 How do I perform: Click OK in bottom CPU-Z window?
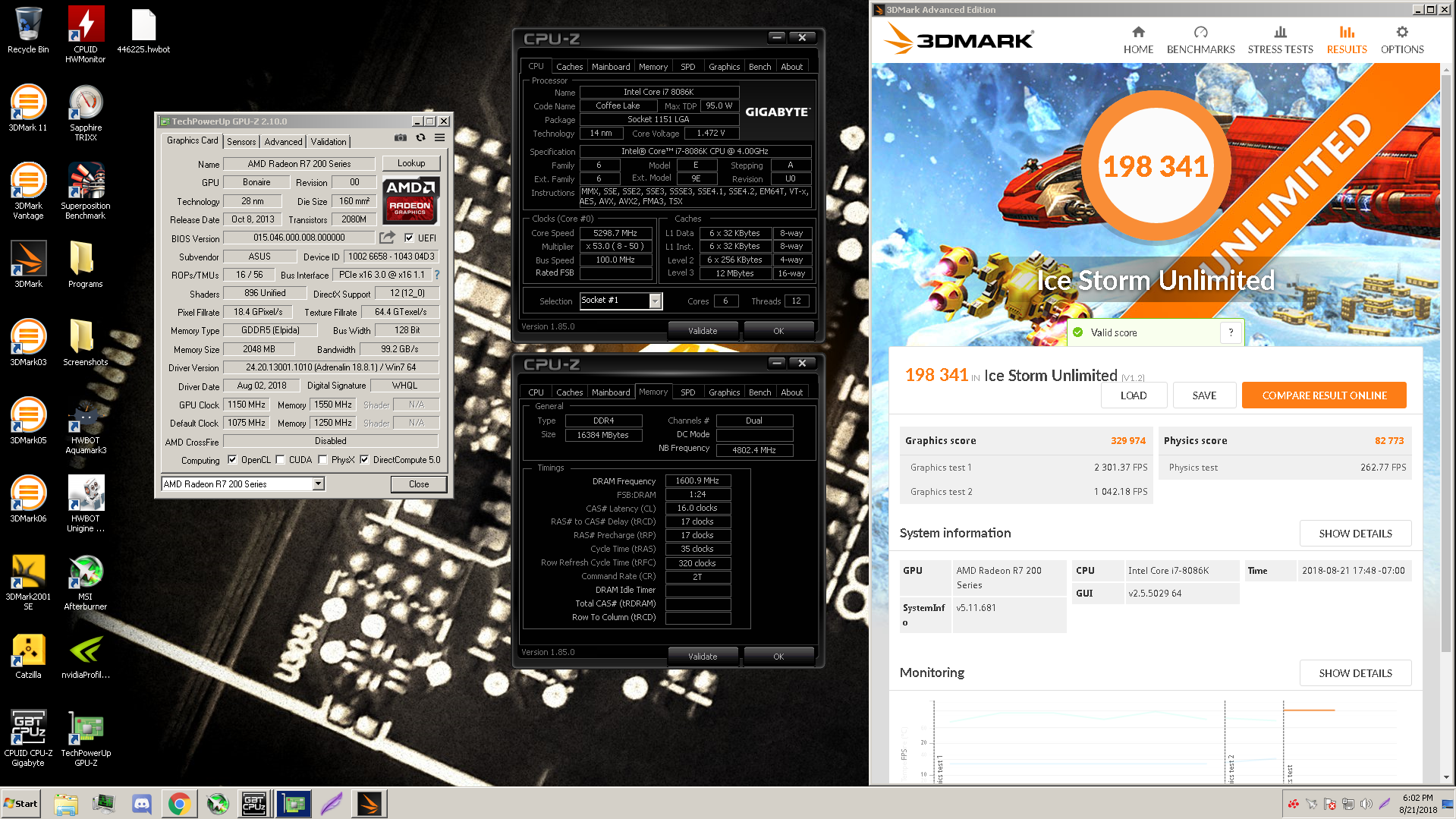(x=778, y=657)
